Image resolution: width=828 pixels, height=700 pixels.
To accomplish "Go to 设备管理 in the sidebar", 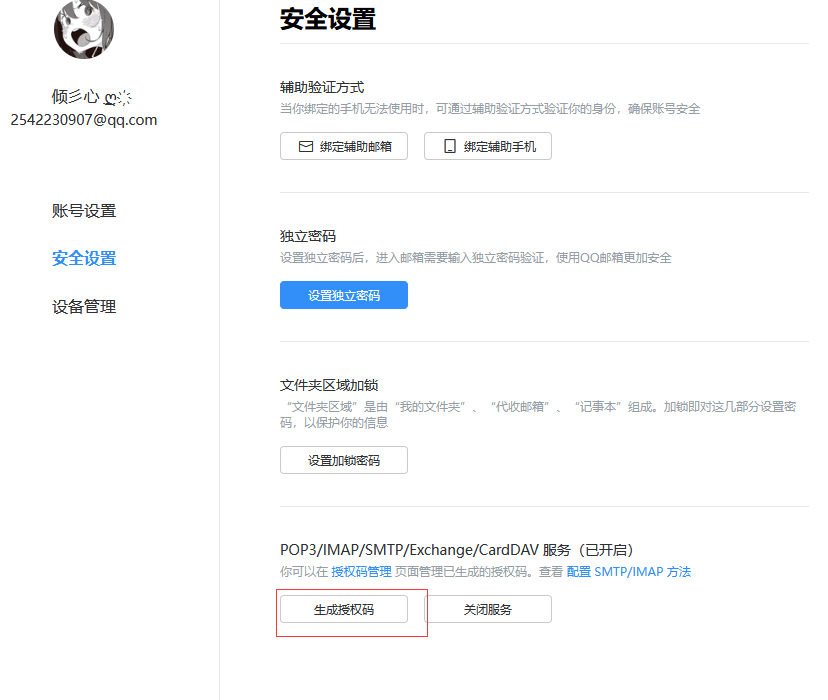I will [x=84, y=306].
